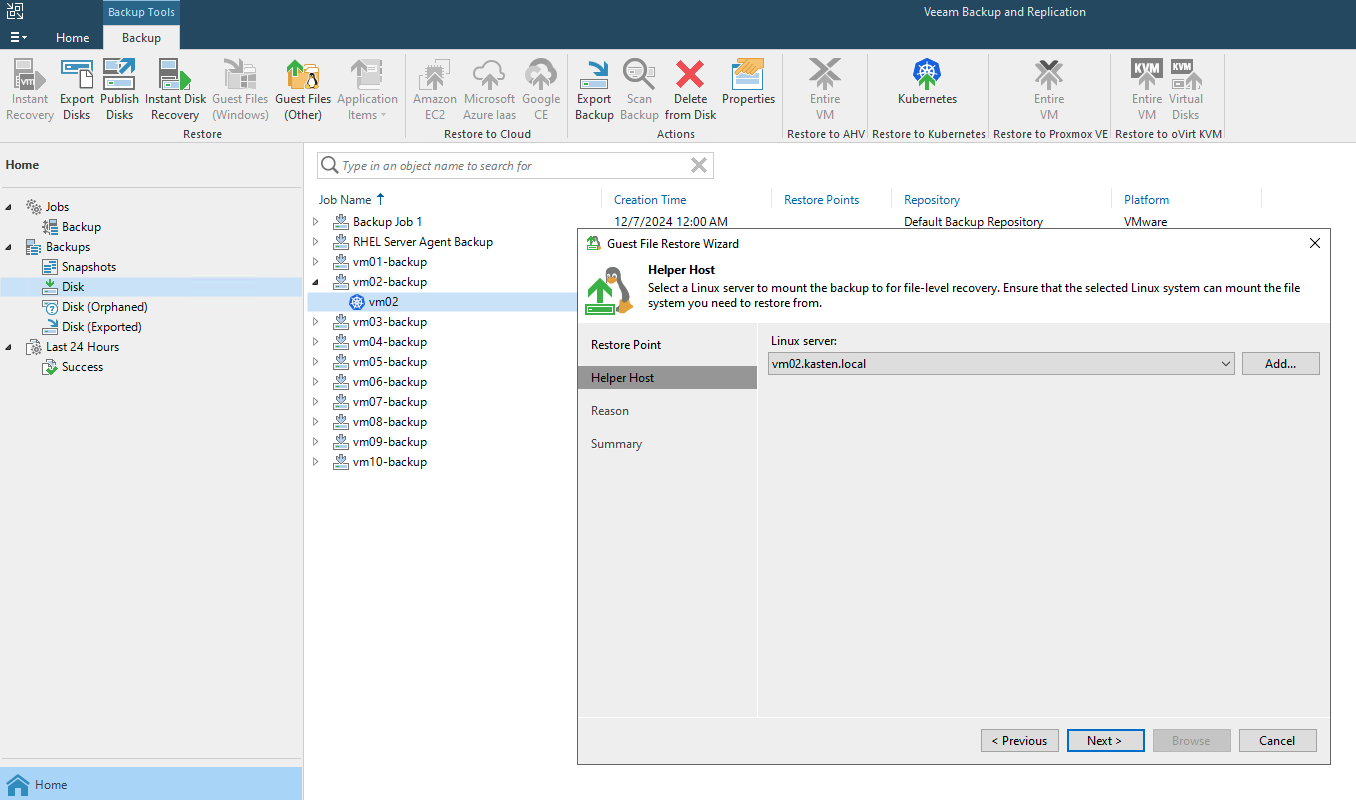This screenshot has height=800, width=1356.
Task: Click the Google CE restore icon
Action: [x=541, y=89]
